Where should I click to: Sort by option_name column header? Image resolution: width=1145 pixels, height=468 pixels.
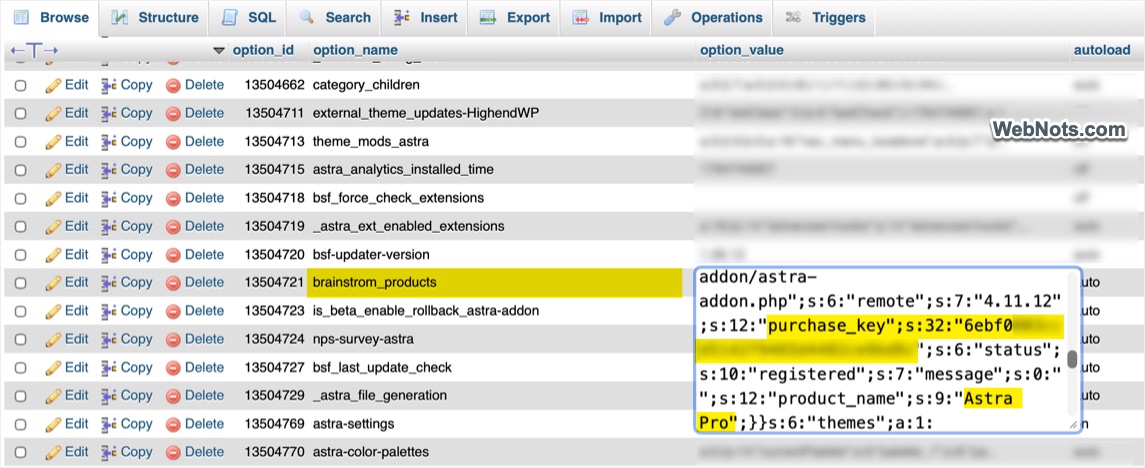tap(355, 50)
